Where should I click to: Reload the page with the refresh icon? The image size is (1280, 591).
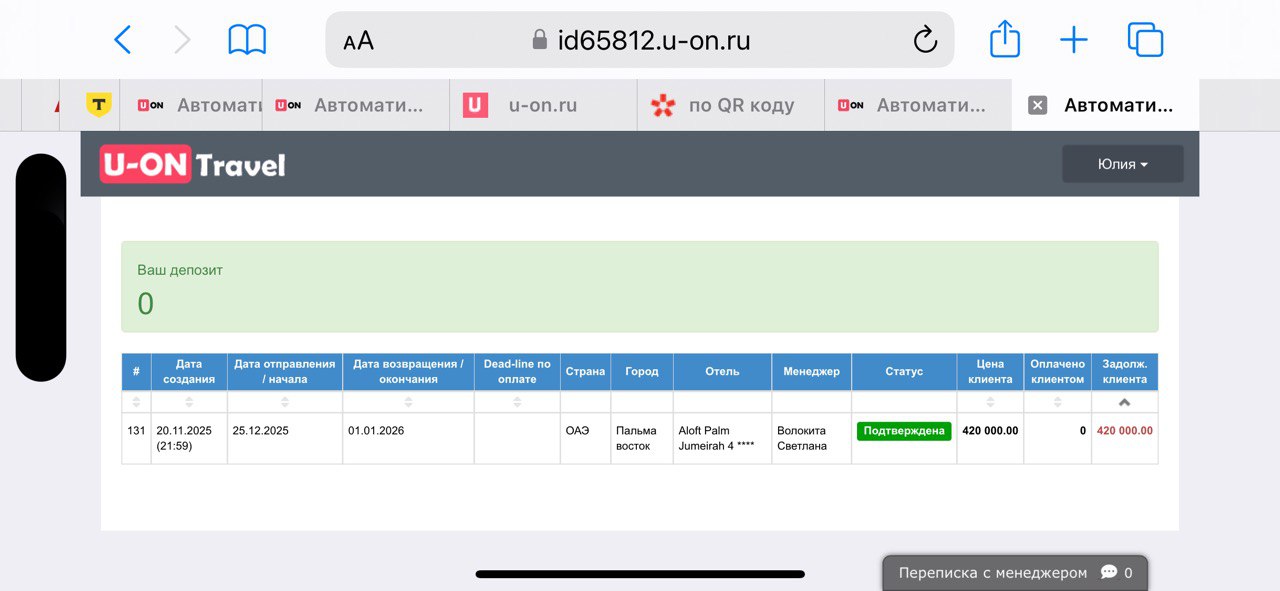(x=925, y=40)
